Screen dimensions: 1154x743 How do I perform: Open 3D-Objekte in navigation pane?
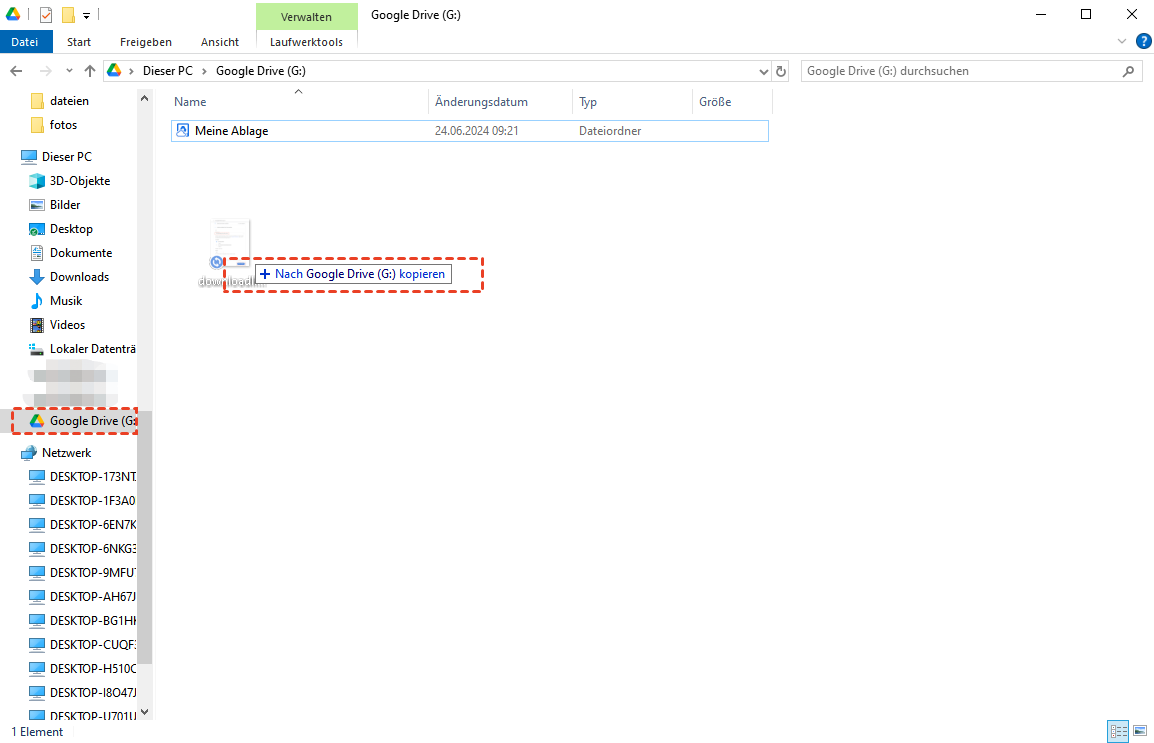pos(80,181)
